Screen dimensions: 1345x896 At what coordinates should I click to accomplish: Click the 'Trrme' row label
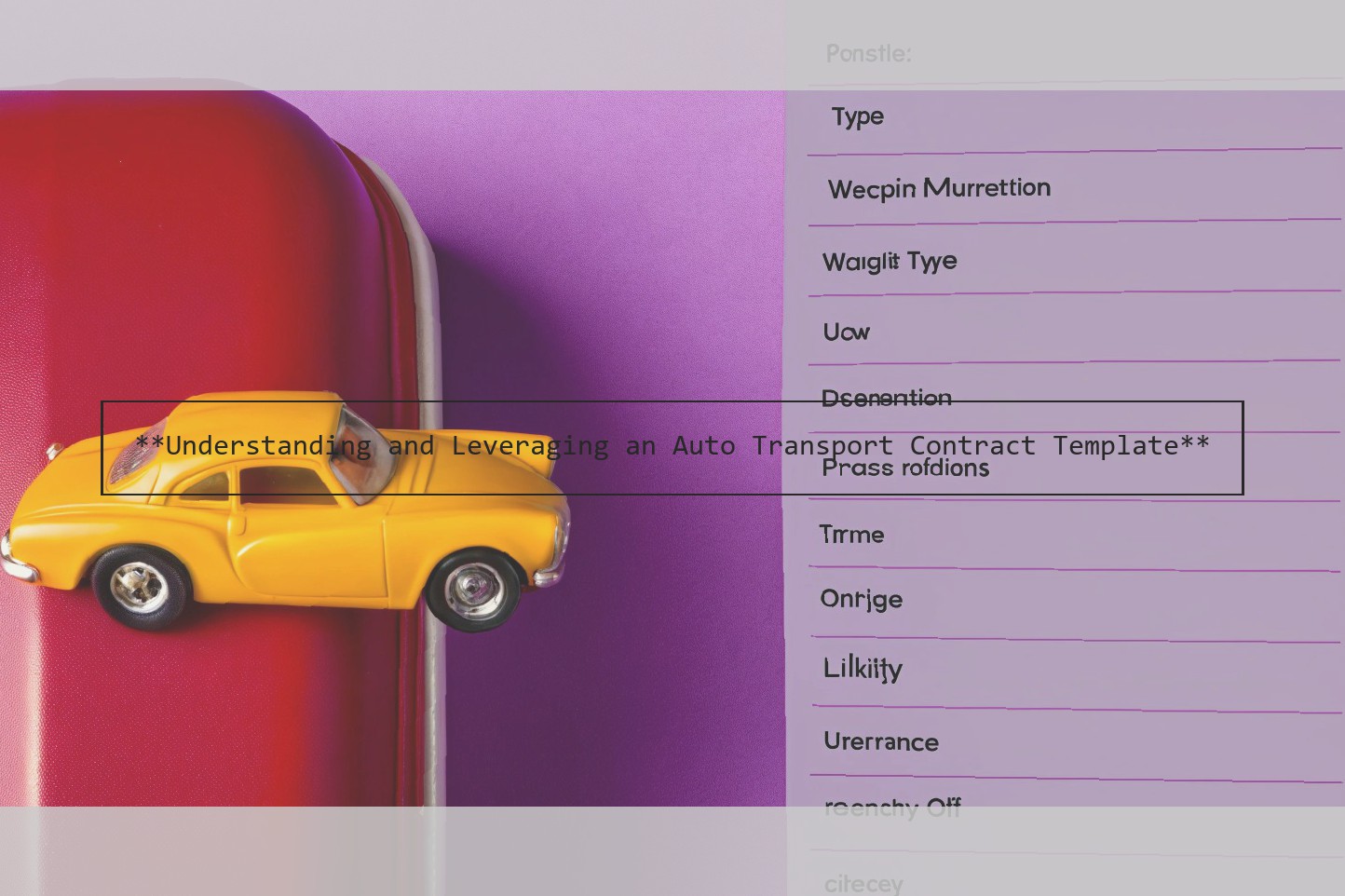851,534
